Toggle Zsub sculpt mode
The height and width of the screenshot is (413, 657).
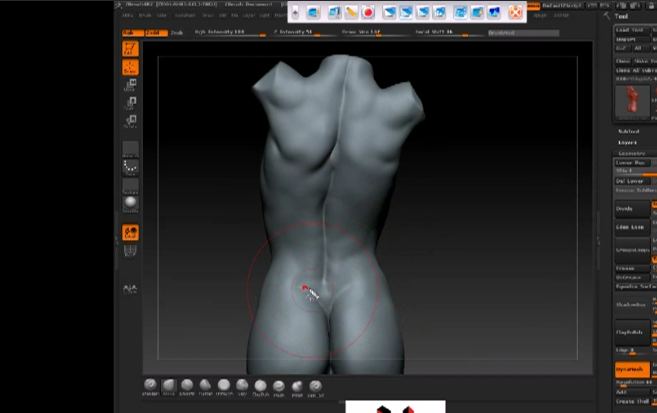pyautogui.click(x=177, y=33)
